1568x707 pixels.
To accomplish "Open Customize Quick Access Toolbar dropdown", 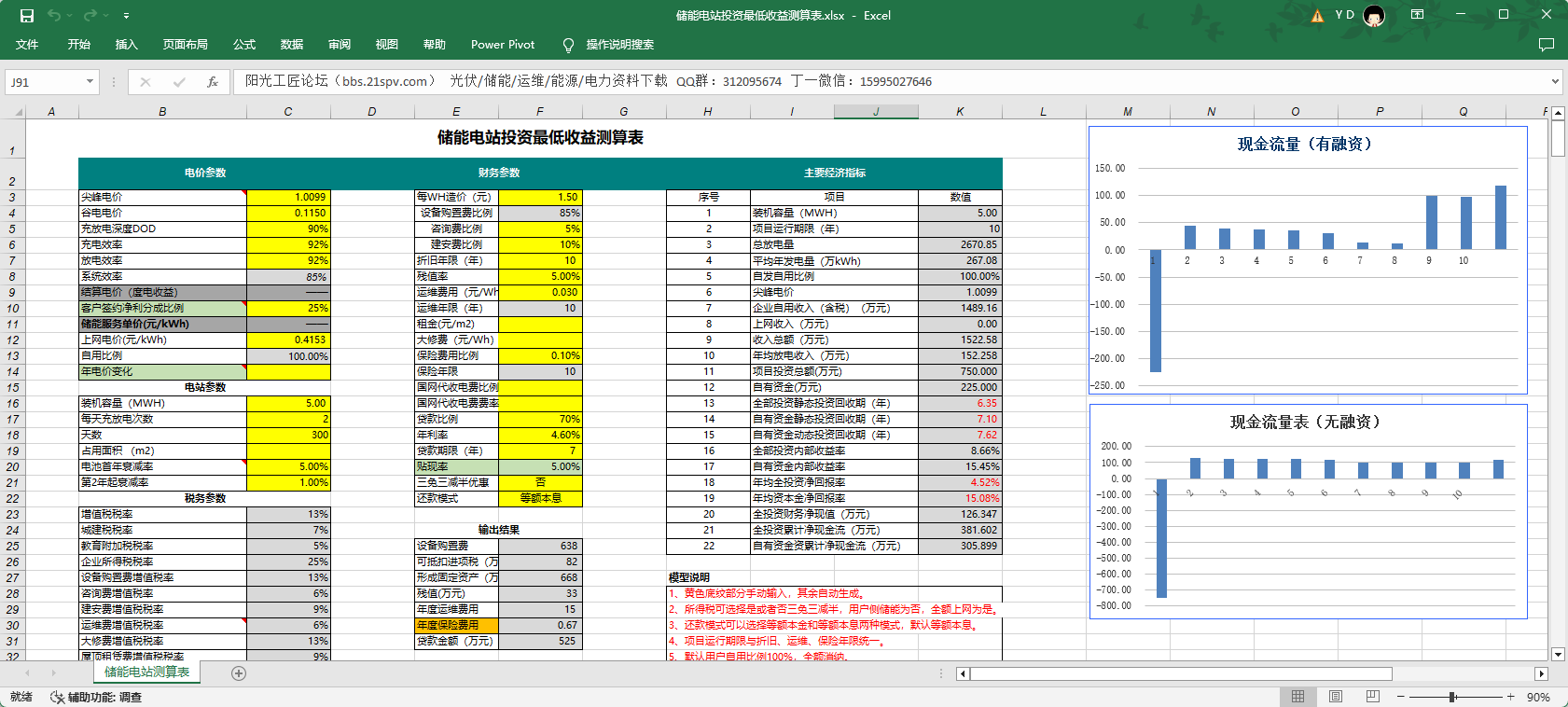I will (x=126, y=16).
